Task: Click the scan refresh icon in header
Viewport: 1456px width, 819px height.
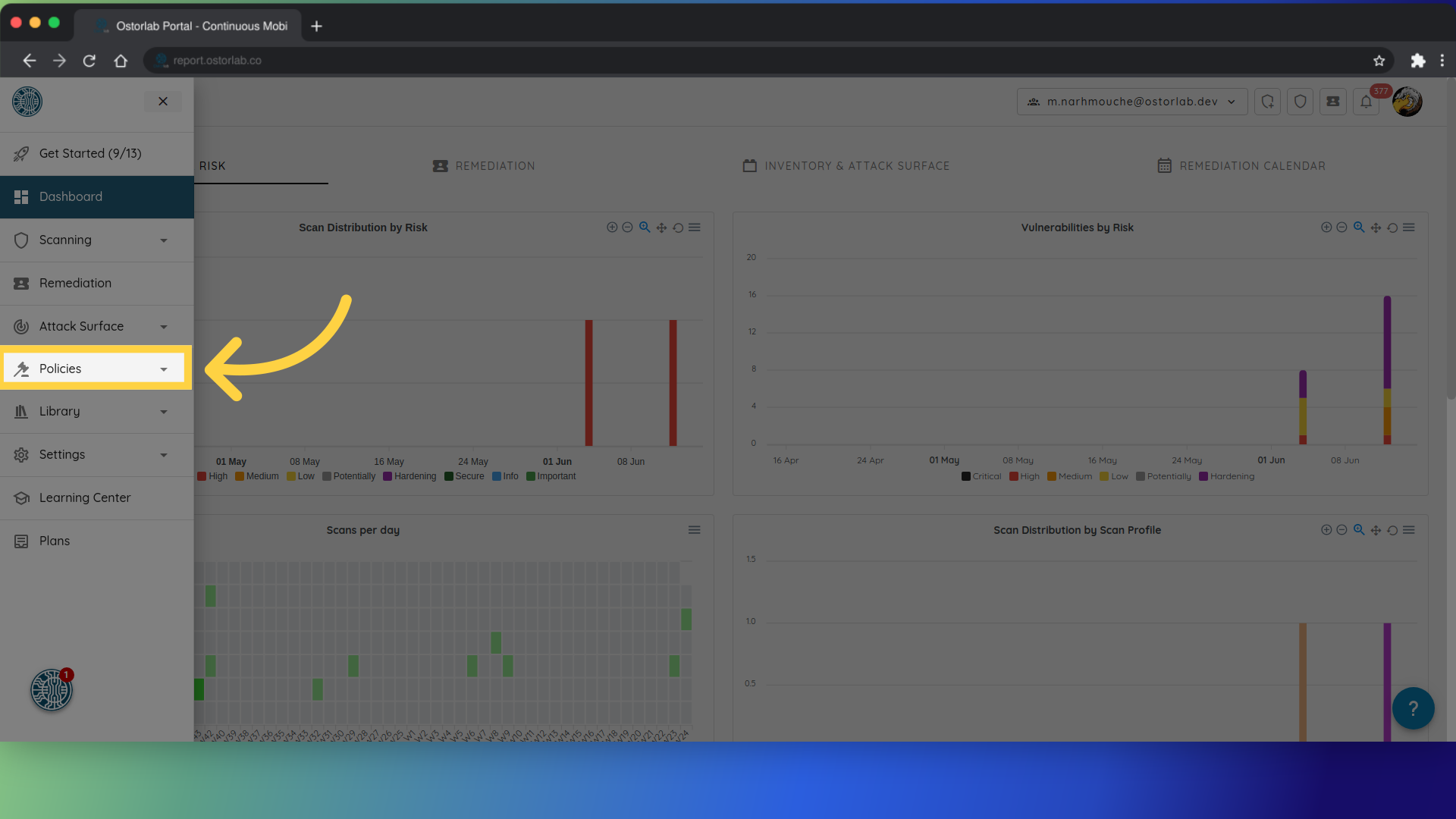Action: point(1267,102)
